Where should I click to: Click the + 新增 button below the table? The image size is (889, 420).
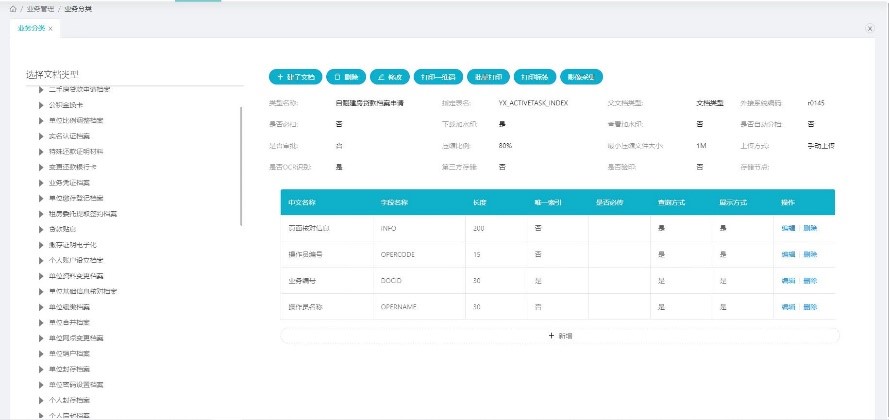560,336
